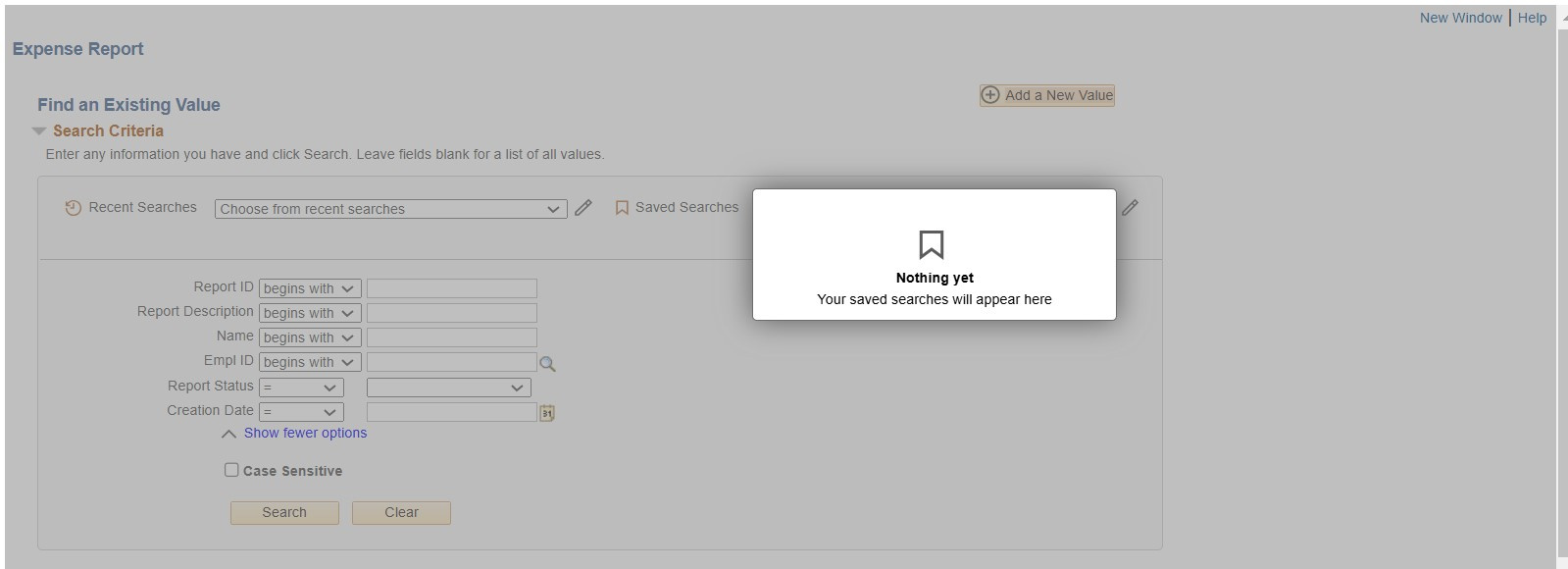
Task: Click the Recent Searches label
Action: click(x=142, y=207)
